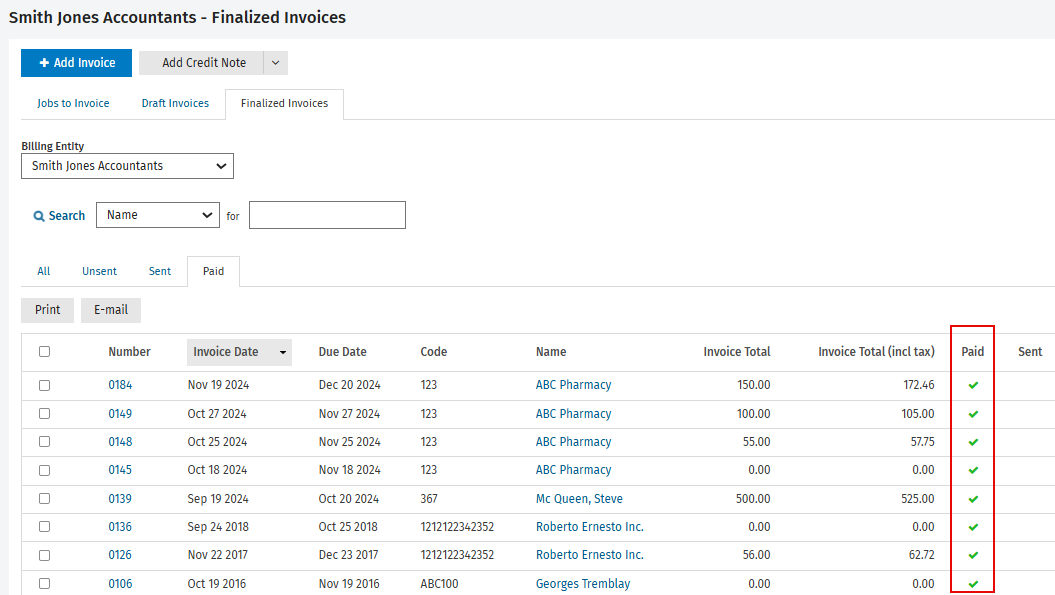
Task: Open invoice number 0106
Action: pyautogui.click(x=120, y=584)
